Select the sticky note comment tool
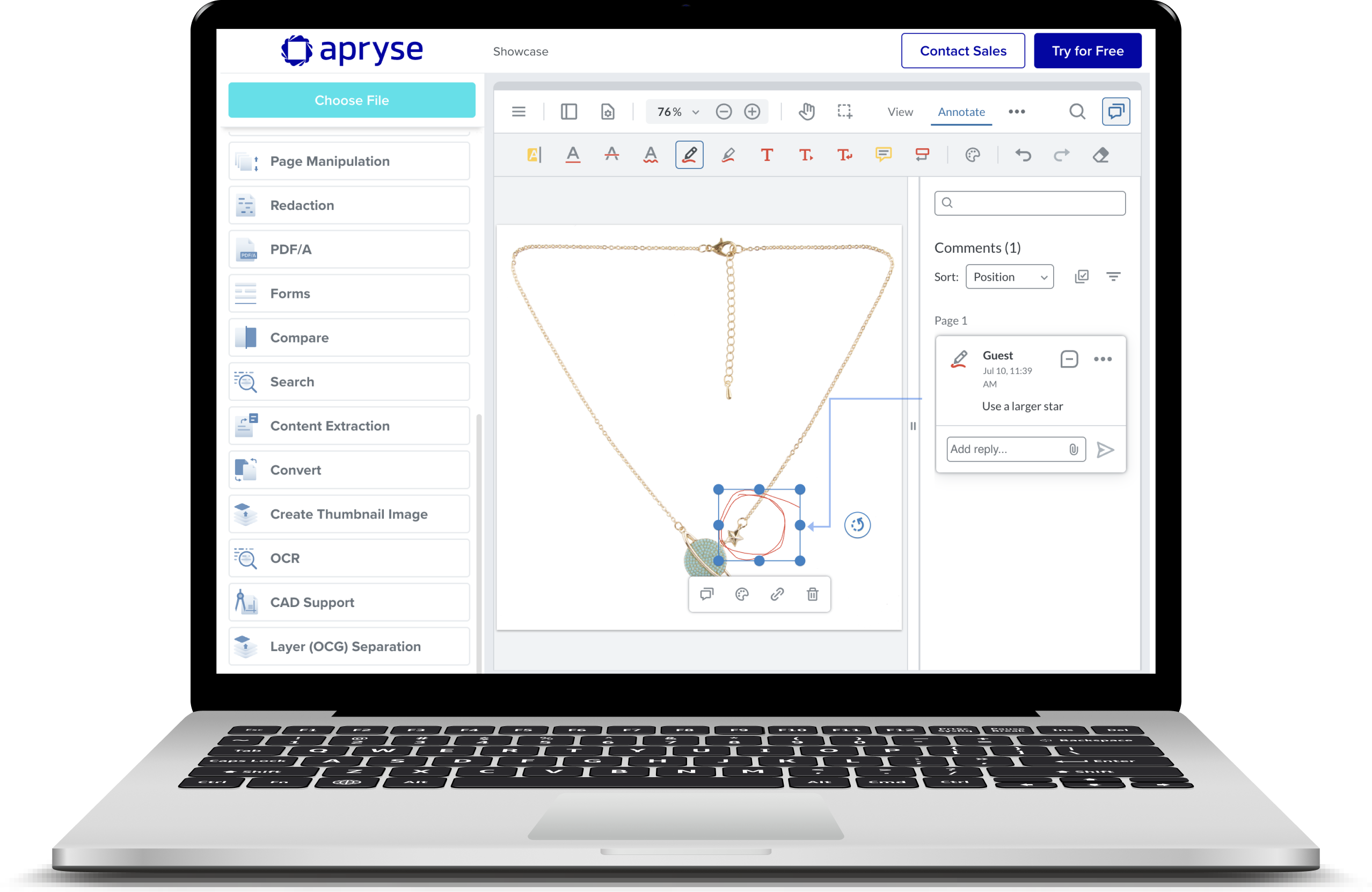 pyautogui.click(x=882, y=155)
